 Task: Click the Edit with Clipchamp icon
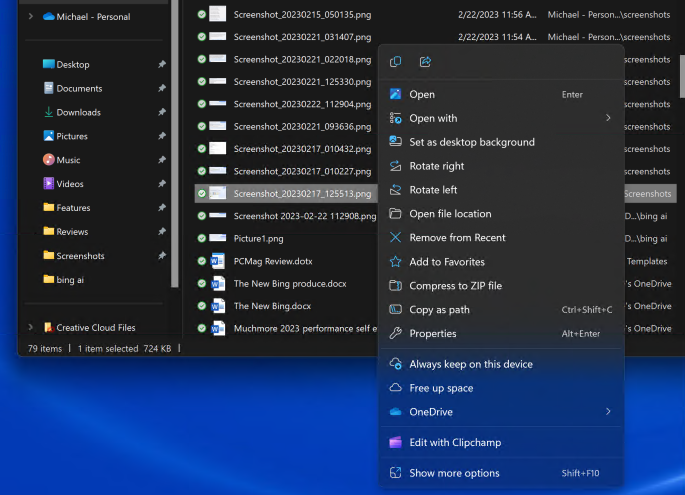(396, 442)
